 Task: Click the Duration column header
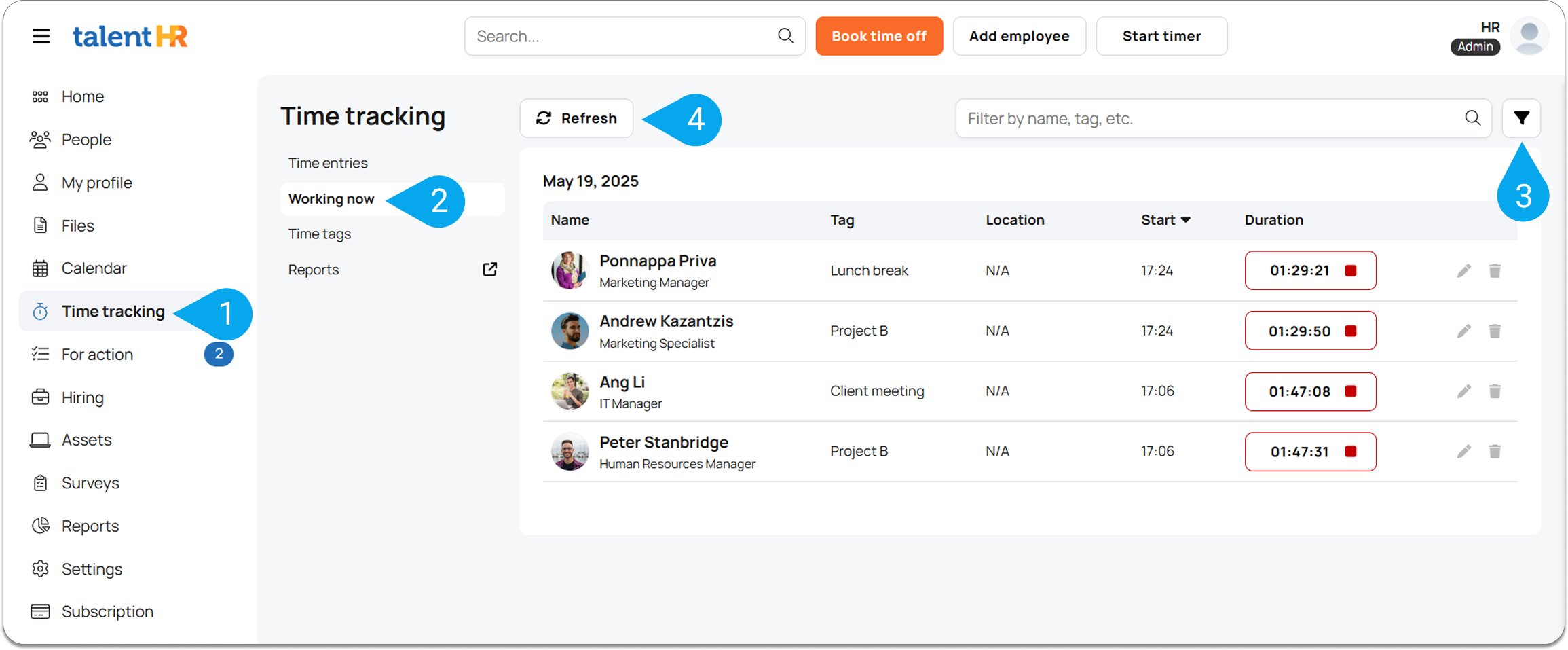pos(1273,220)
